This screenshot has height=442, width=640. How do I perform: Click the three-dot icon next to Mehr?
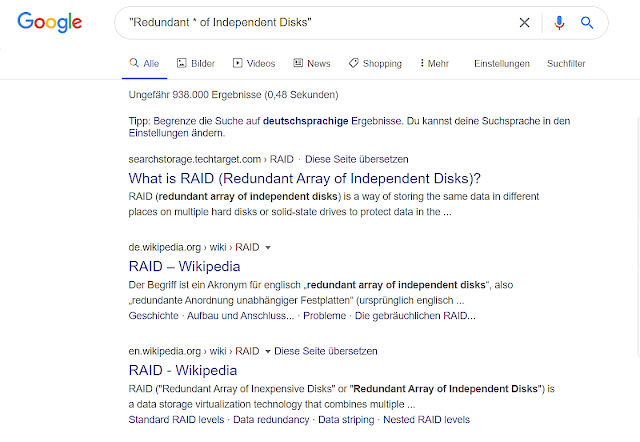[x=422, y=63]
